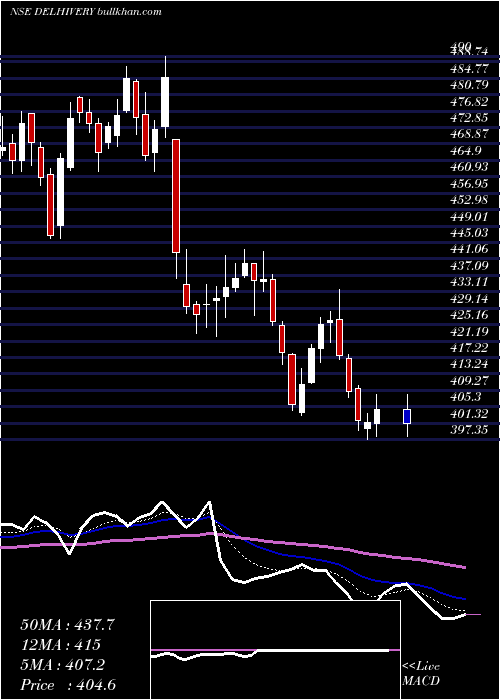500x700 pixels.
Task: Select the 452.98 price level label
Action: tap(469, 201)
